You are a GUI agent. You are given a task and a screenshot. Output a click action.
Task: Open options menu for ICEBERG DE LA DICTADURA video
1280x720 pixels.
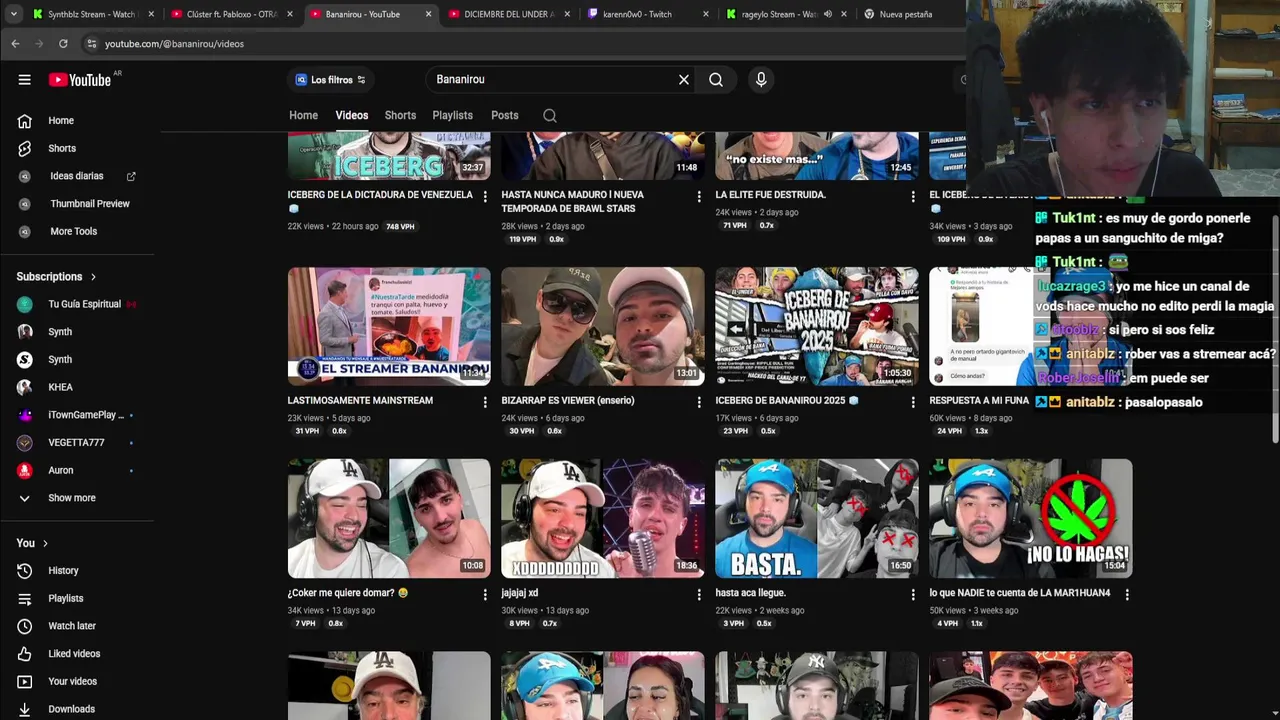[x=485, y=197]
